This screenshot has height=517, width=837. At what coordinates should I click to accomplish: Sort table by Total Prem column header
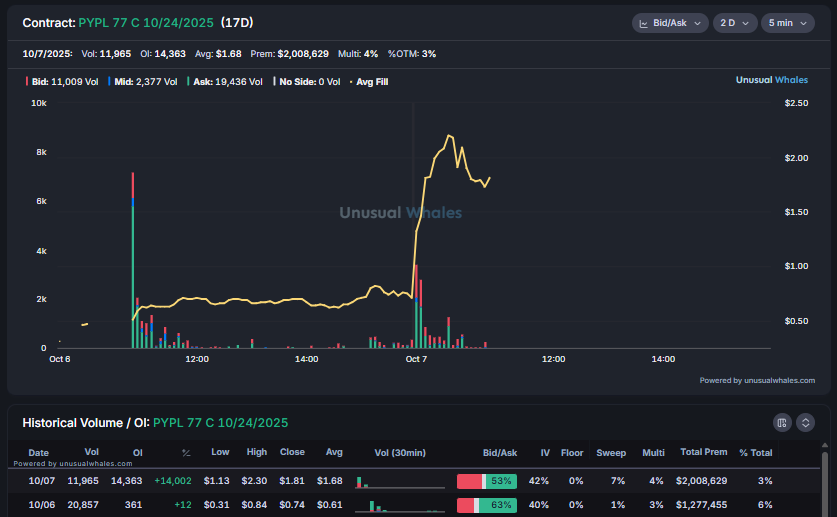click(701, 452)
